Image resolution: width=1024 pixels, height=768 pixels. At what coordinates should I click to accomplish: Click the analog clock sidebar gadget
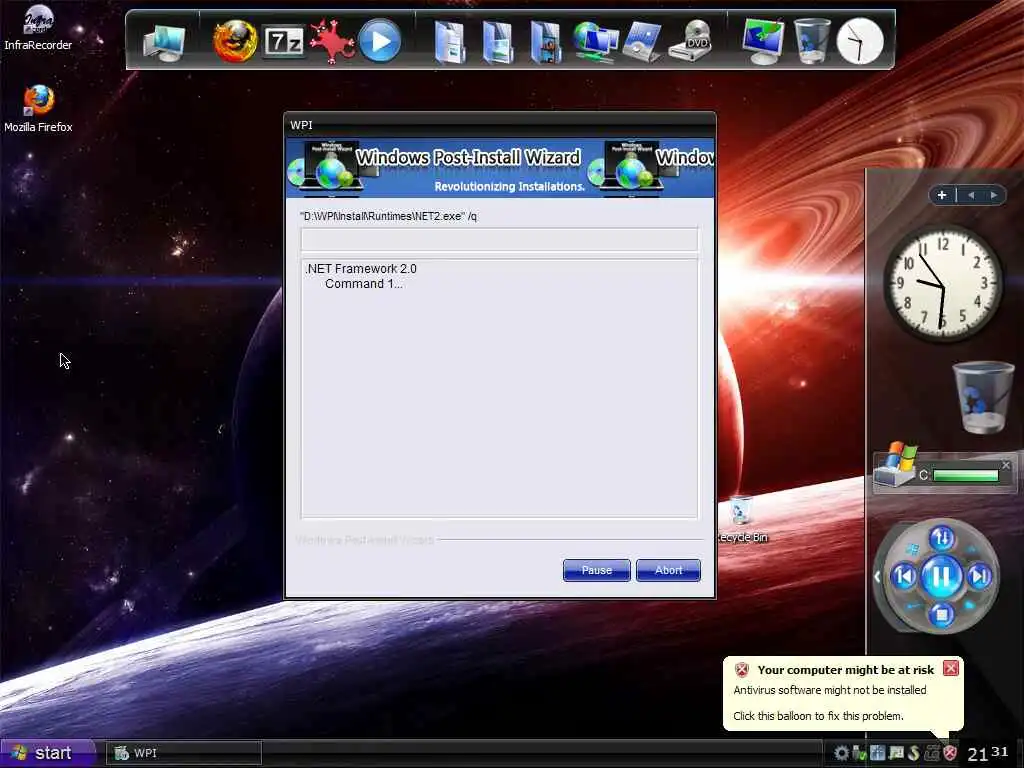942,283
